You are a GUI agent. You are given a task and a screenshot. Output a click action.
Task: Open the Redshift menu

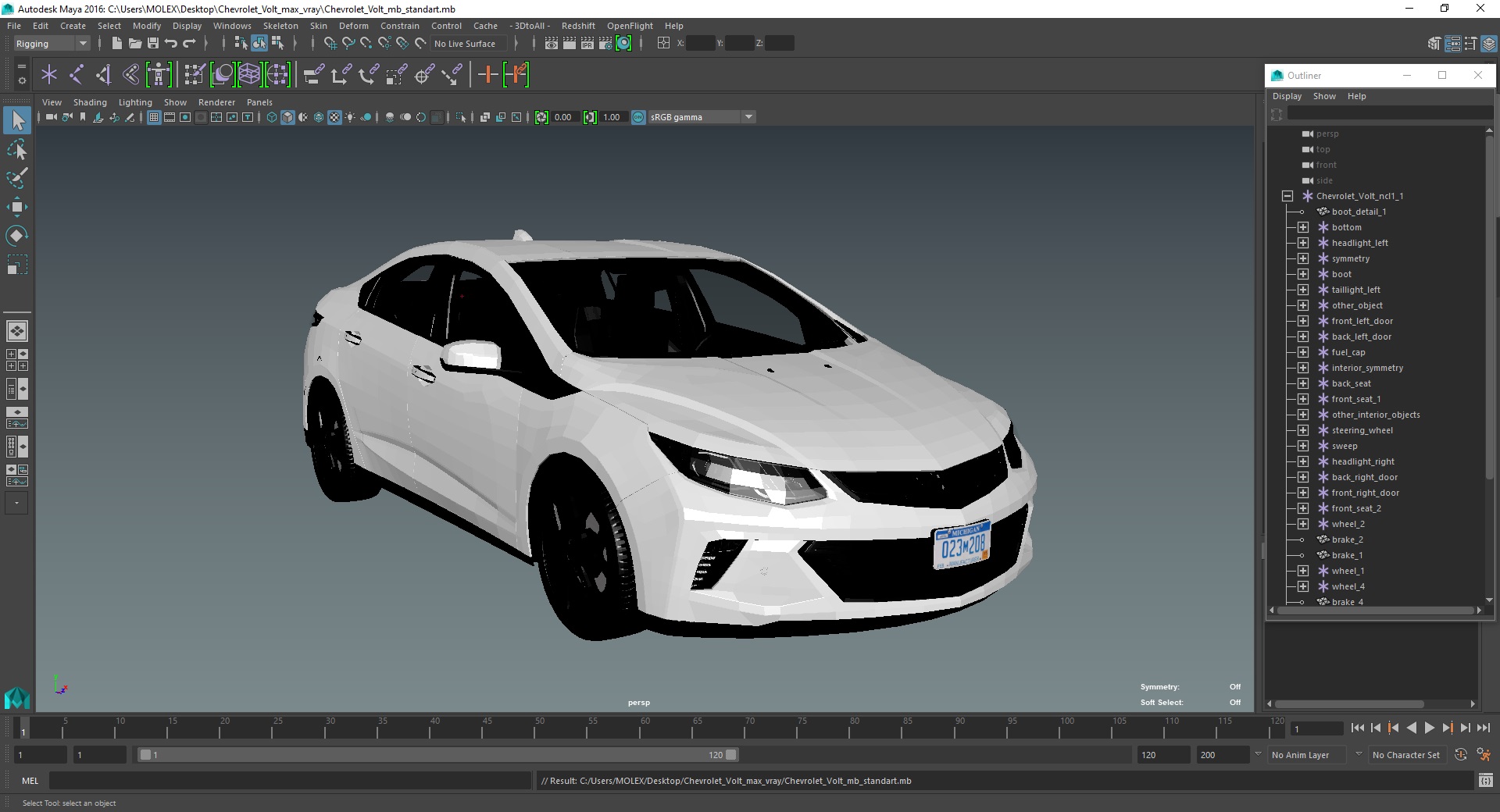(578, 26)
